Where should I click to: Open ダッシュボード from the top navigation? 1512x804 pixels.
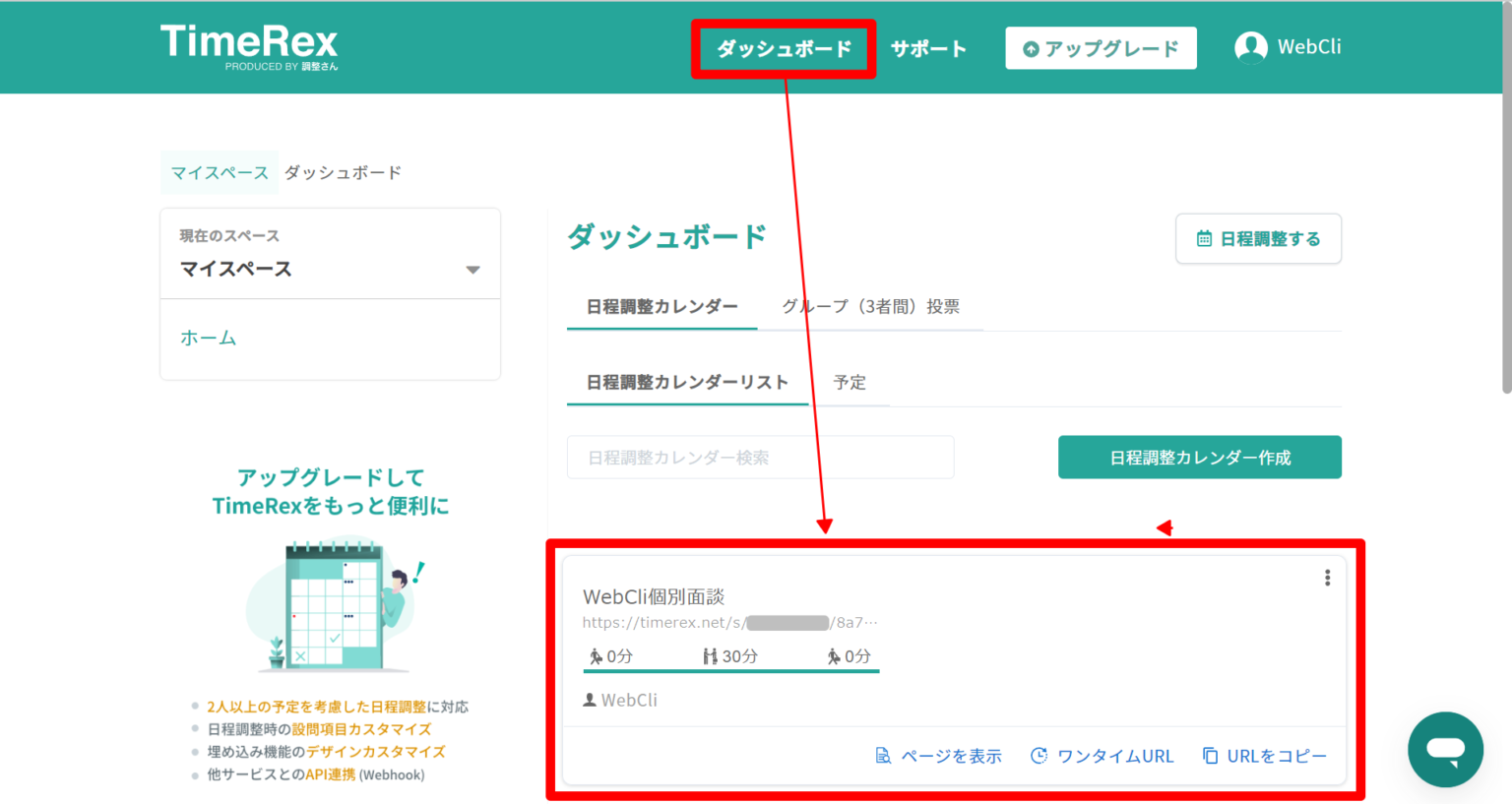tap(783, 47)
